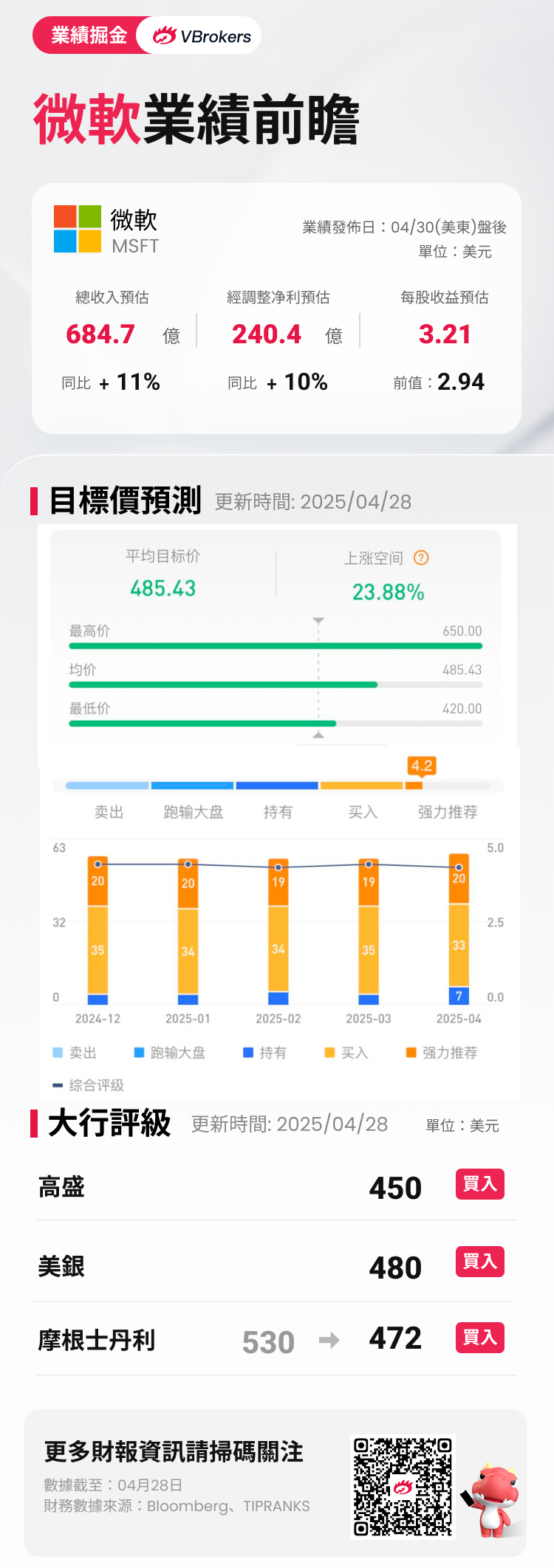This screenshot has height=1568, width=554.
Task: Click the arrow between 530 and 472
Action: (329, 1340)
